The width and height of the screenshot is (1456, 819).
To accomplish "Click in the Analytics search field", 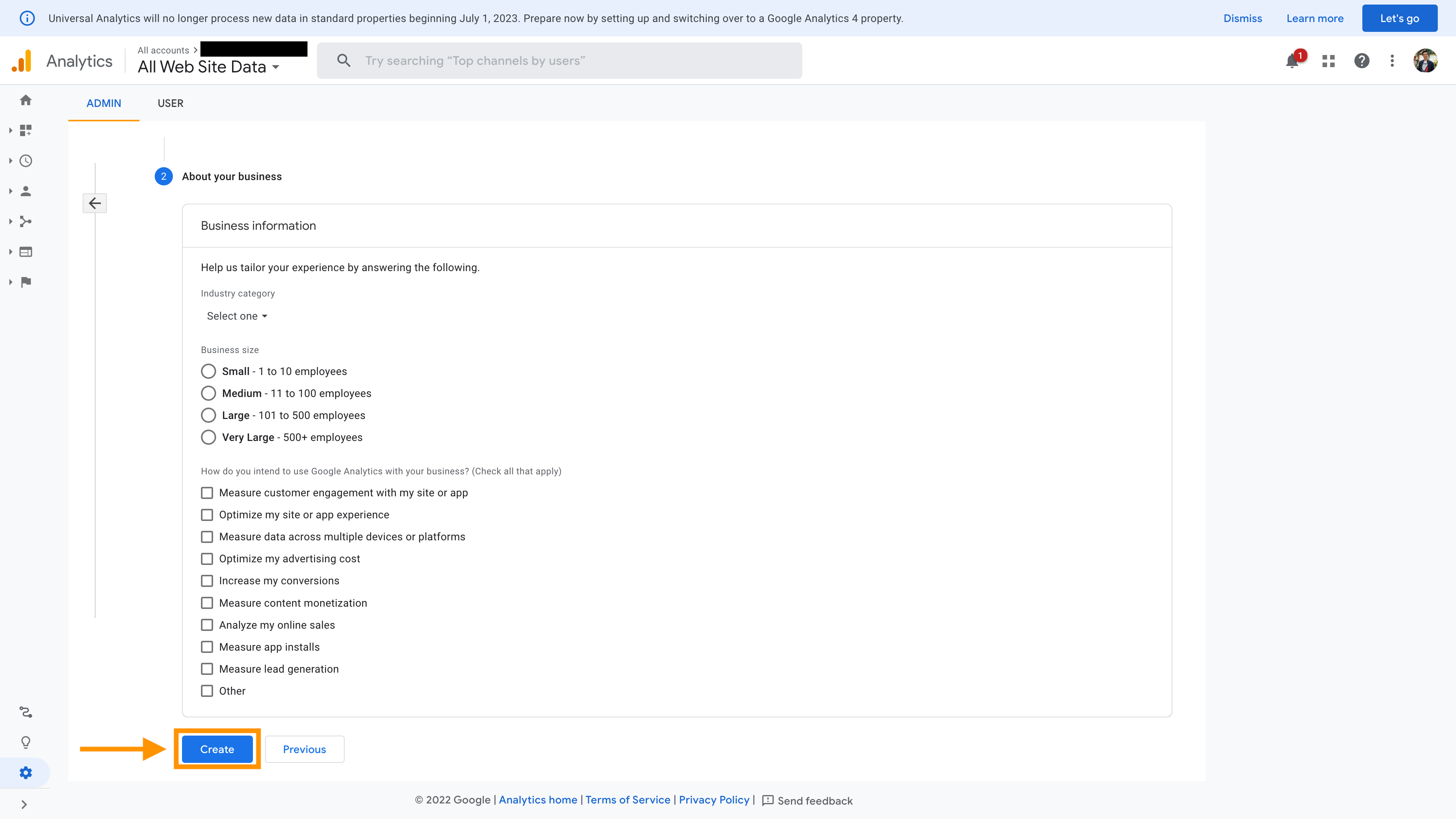I will pos(560,61).
